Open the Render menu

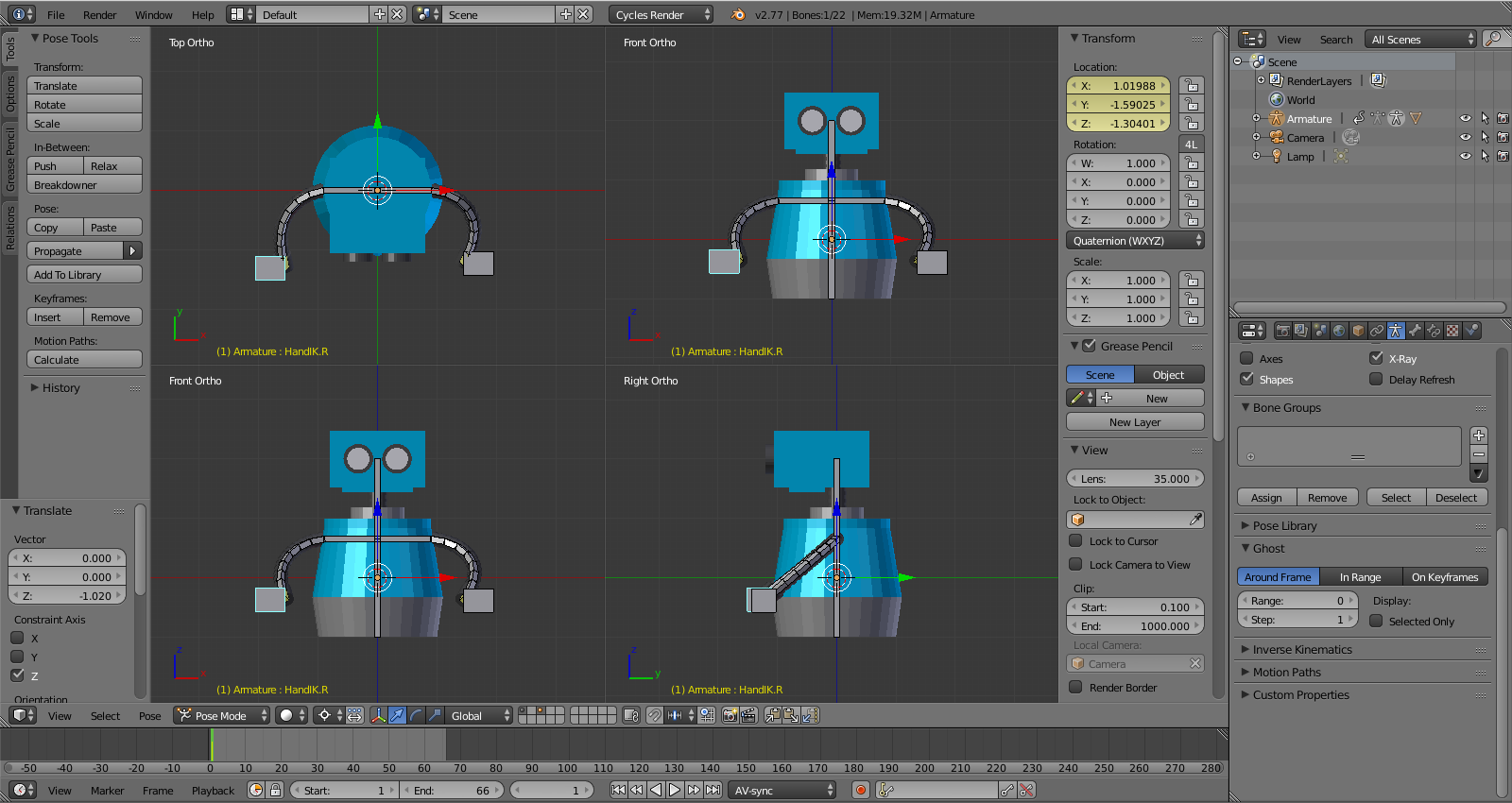coord(99,15)
